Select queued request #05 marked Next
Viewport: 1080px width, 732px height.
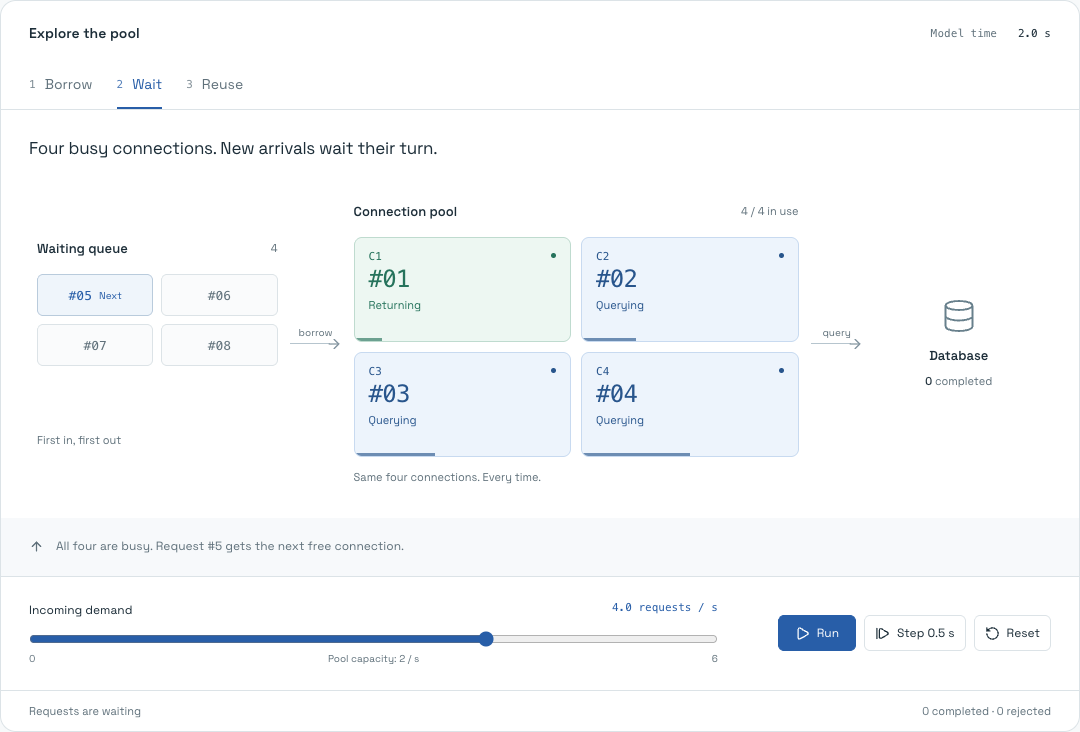[95, 295]
